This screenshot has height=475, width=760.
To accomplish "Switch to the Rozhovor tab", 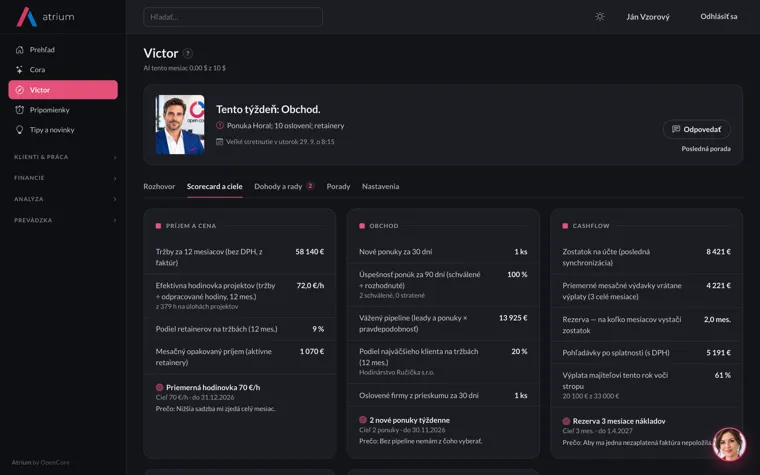I will tap(159, 187).
